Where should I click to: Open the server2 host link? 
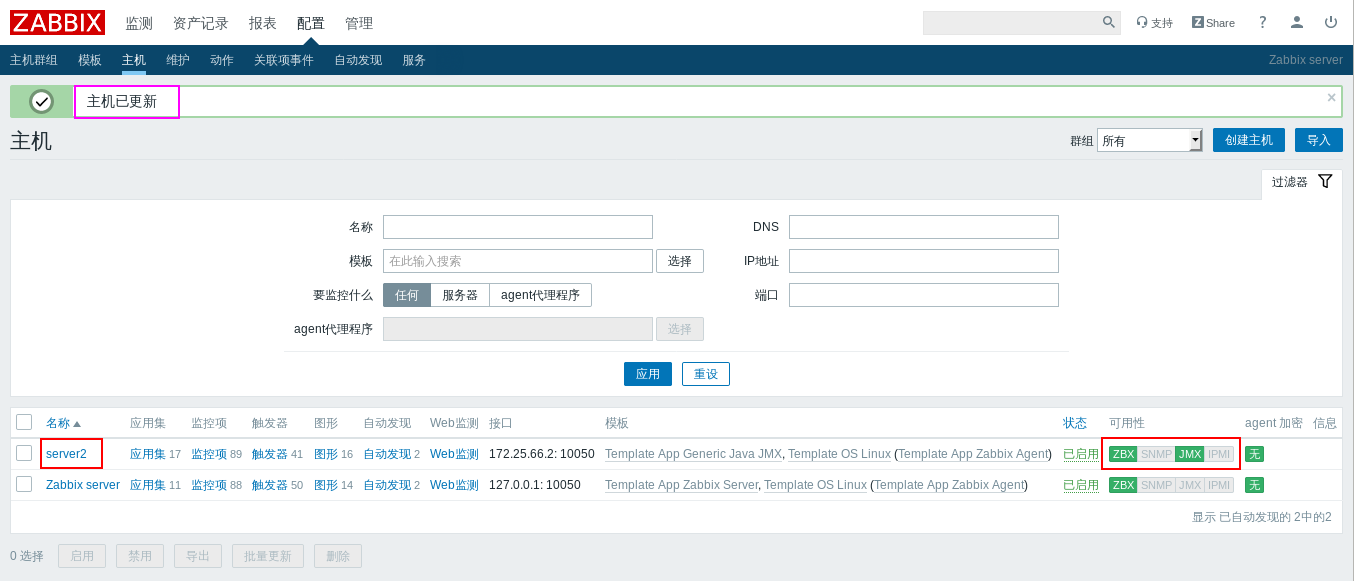click(x=66, y=454)
